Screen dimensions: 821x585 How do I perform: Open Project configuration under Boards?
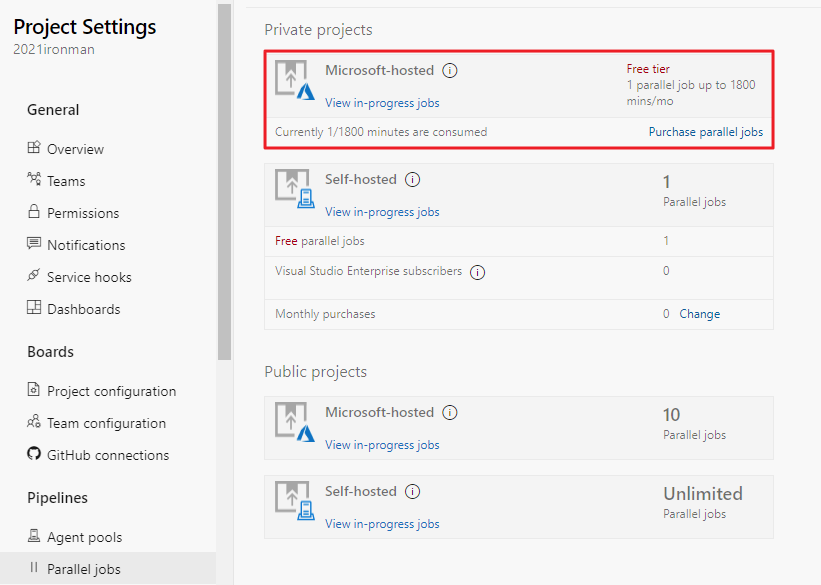[x=111, y=391]
